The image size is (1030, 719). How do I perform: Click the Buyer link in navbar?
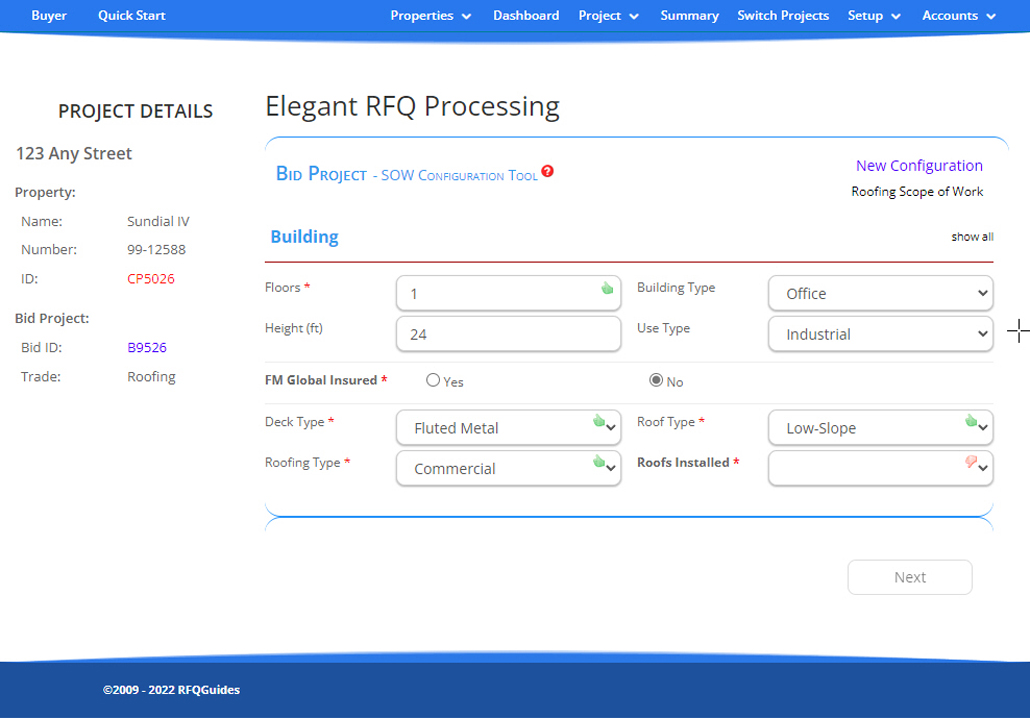[49, 16]
